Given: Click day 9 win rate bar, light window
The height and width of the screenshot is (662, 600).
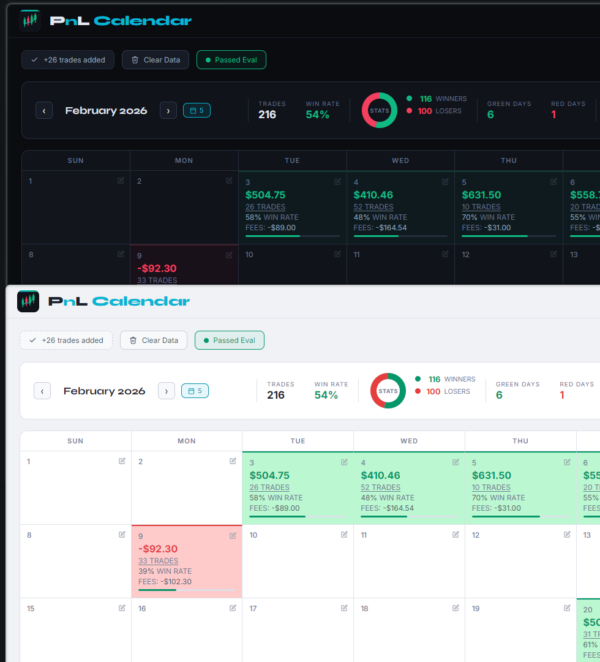Looking at the screenshot, I should click(187, 590).
